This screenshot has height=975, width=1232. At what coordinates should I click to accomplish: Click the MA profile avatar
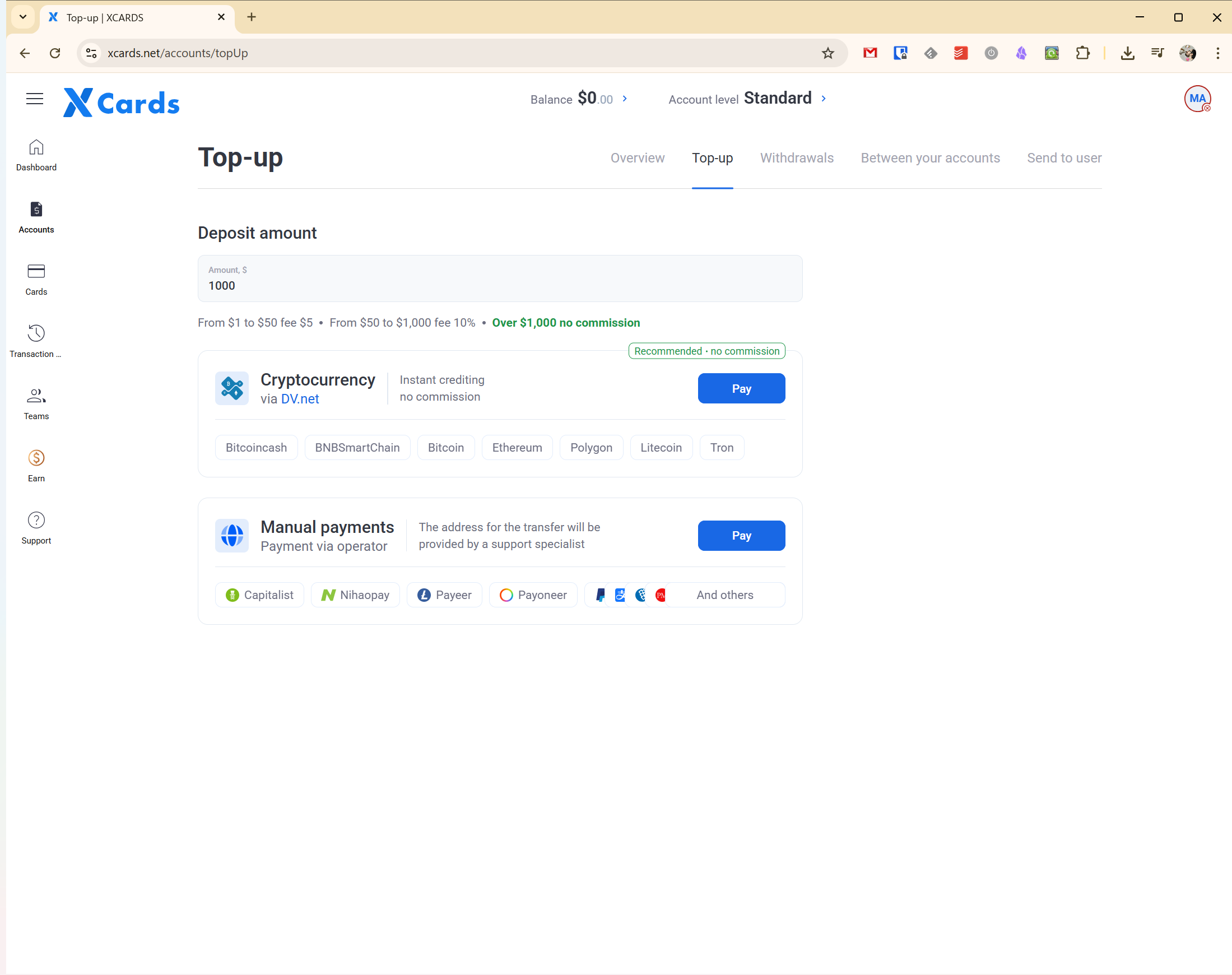1197,99
